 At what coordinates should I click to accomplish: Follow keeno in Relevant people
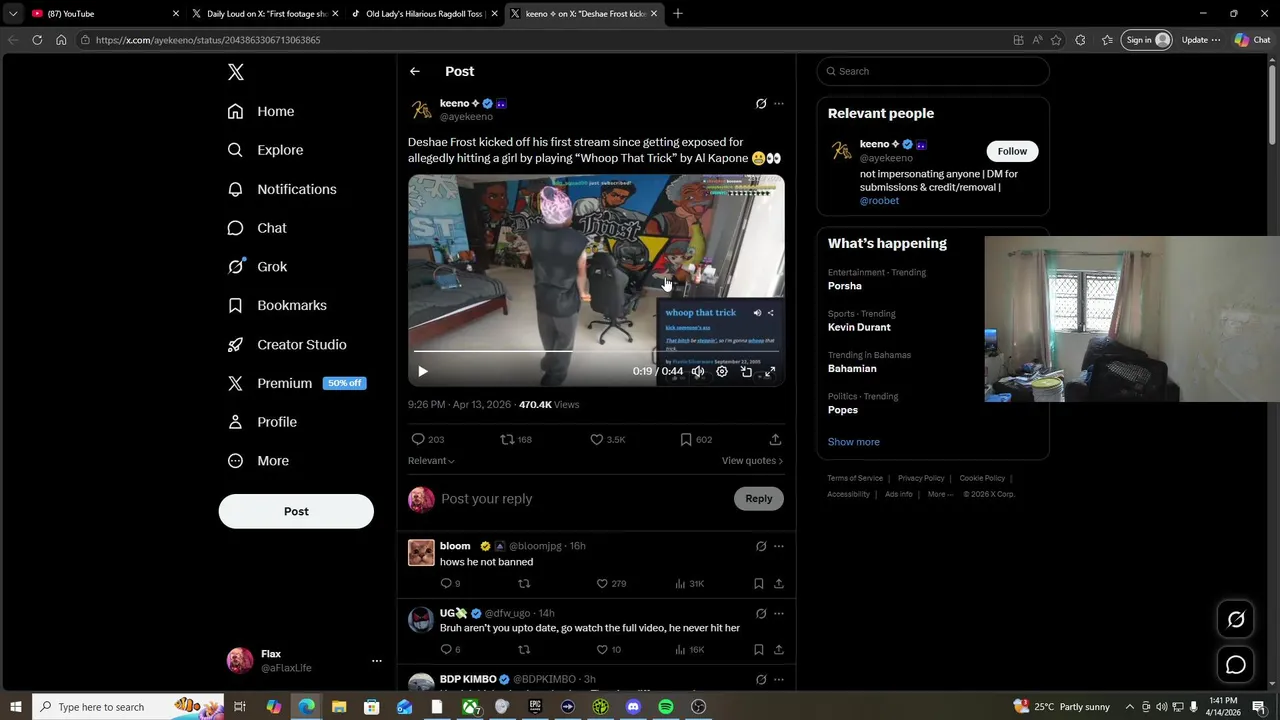coord(1012,151)
